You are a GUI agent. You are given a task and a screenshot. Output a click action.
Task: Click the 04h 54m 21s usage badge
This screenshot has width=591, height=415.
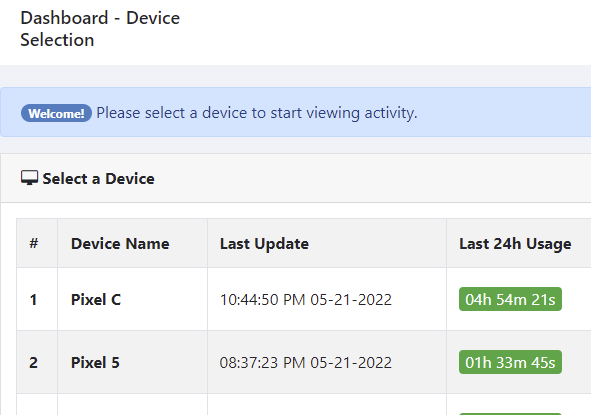point(510,299)
